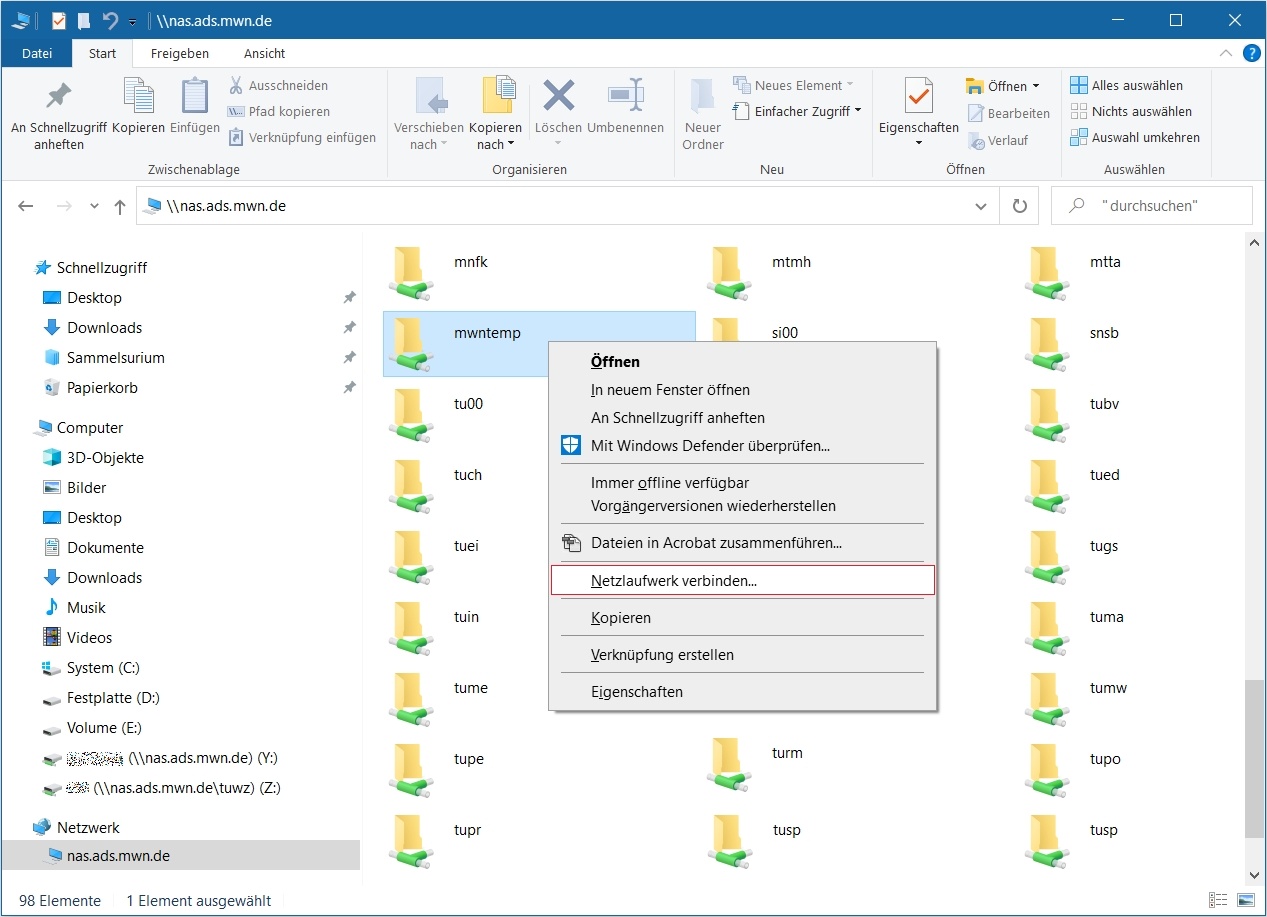Open the Einfacher Zugriff dropdown

858,111
